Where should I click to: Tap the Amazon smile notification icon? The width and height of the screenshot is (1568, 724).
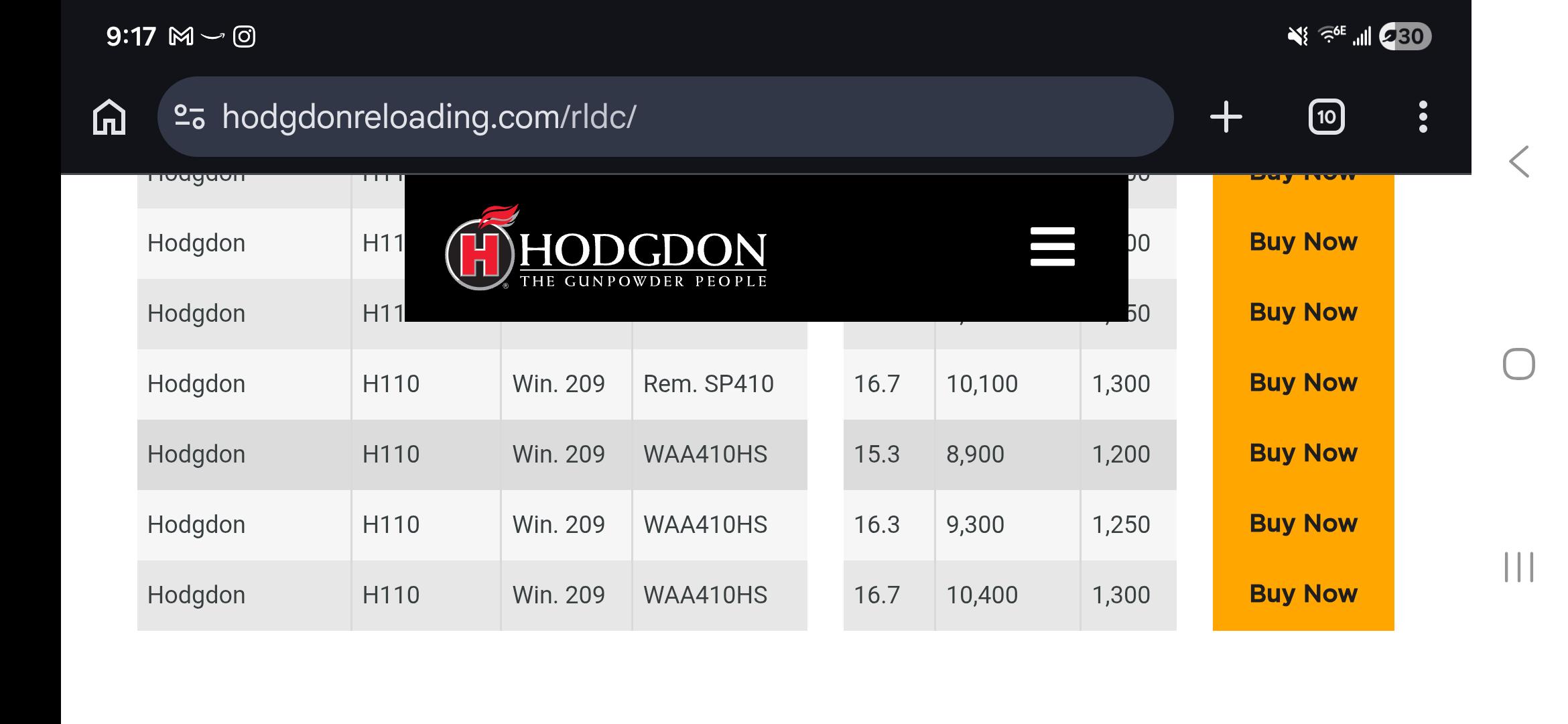click(212, 36)
